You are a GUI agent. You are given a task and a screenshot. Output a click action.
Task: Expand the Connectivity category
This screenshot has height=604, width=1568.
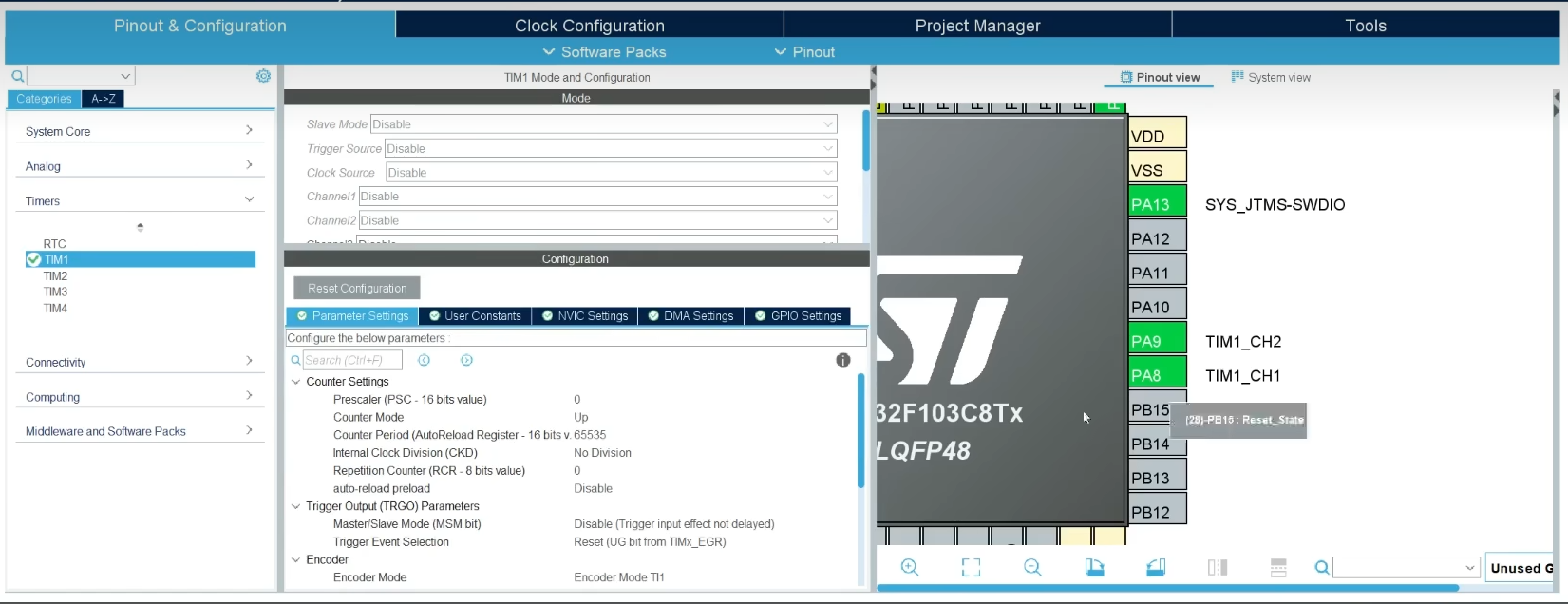tap(140, 362)
